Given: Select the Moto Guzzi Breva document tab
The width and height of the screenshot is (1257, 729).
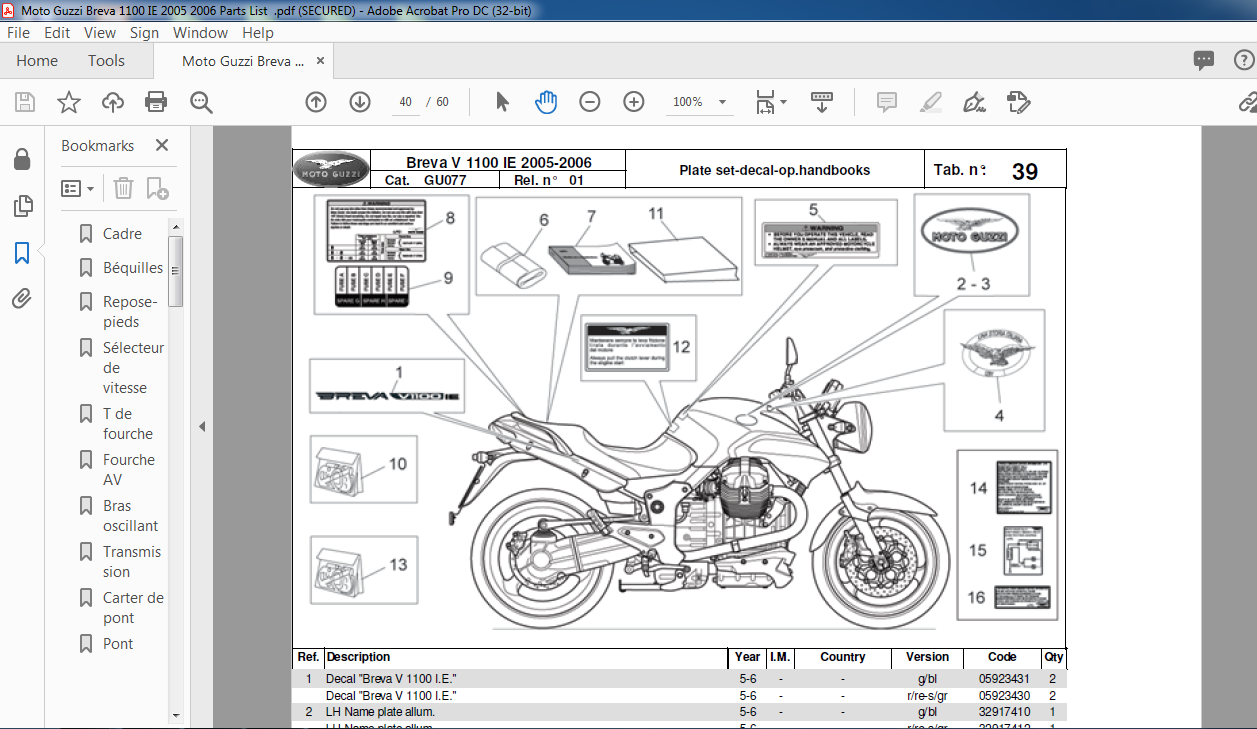Looking at the screenshot, I should (243, 61).
